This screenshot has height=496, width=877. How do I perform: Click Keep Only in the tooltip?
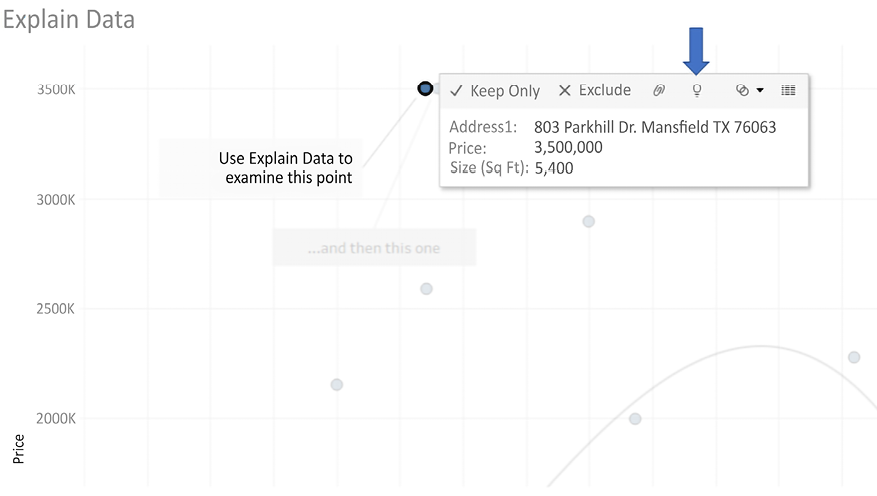point(495,91)
